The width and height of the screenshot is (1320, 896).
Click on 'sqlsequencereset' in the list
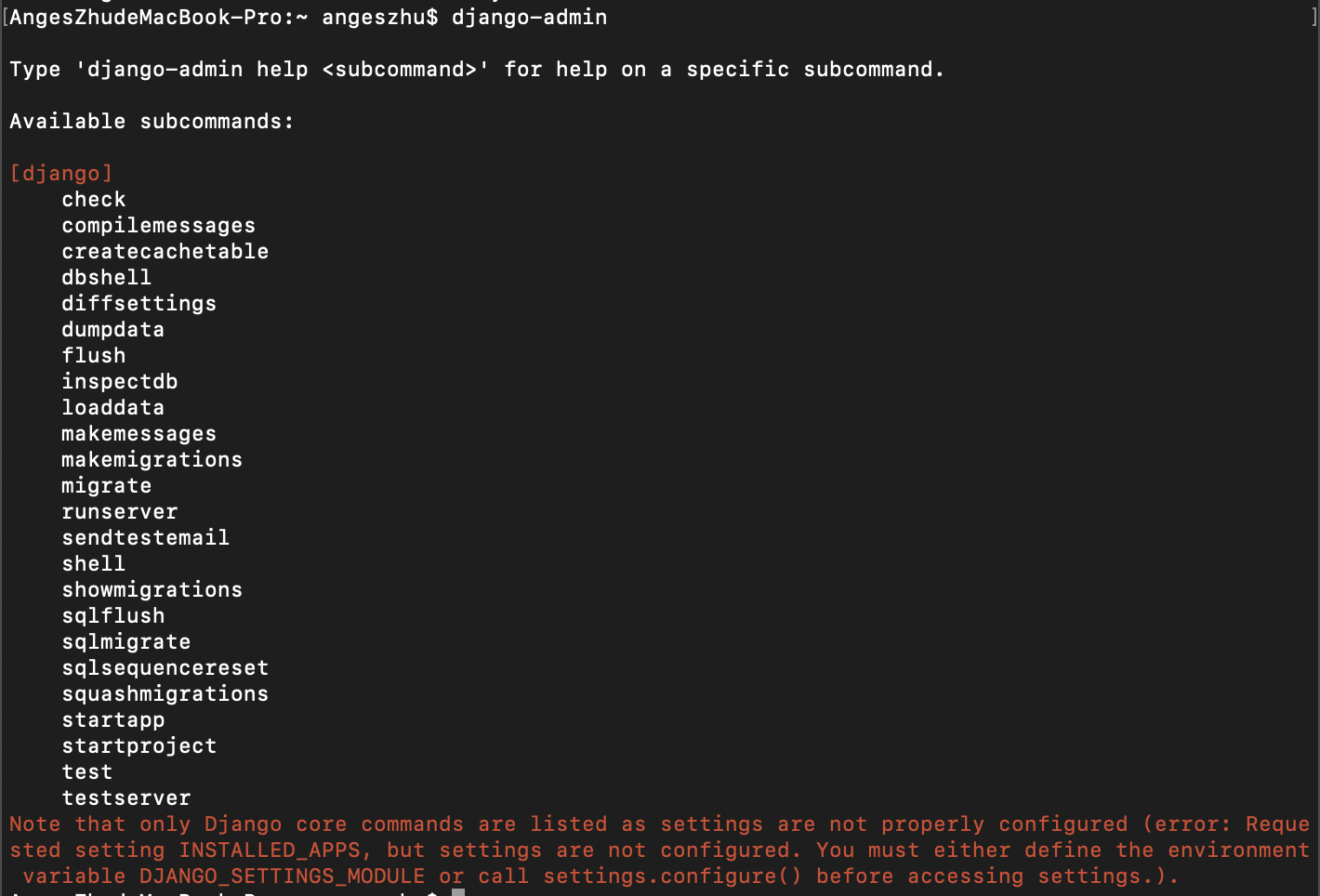click(165, 668)
